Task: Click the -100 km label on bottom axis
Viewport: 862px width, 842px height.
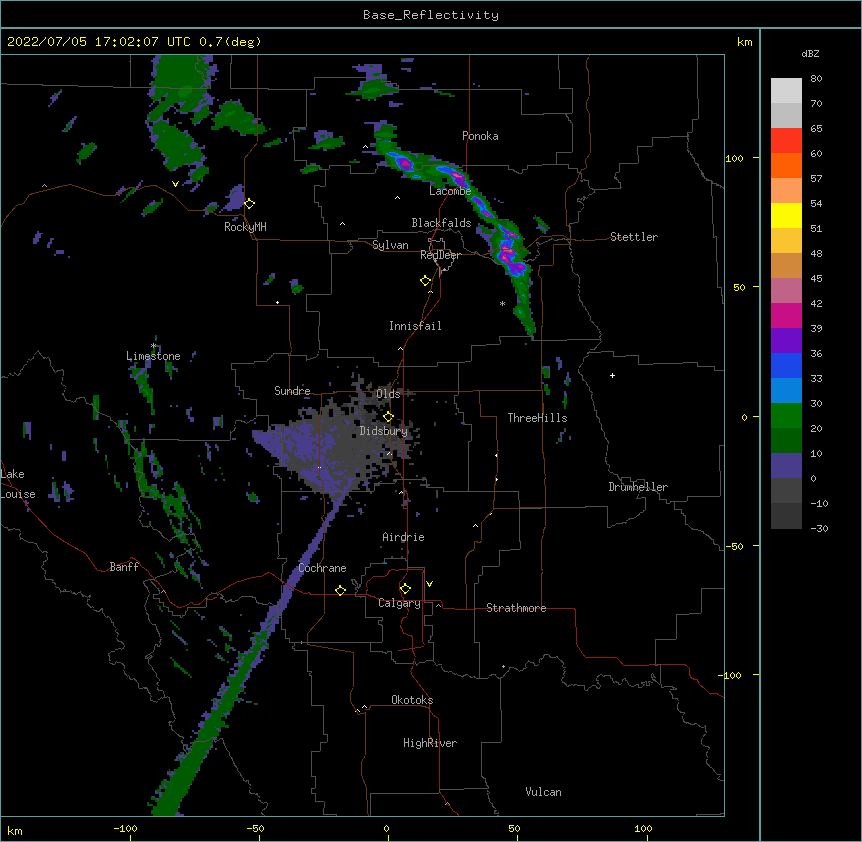Action: (x=125, y=828)
